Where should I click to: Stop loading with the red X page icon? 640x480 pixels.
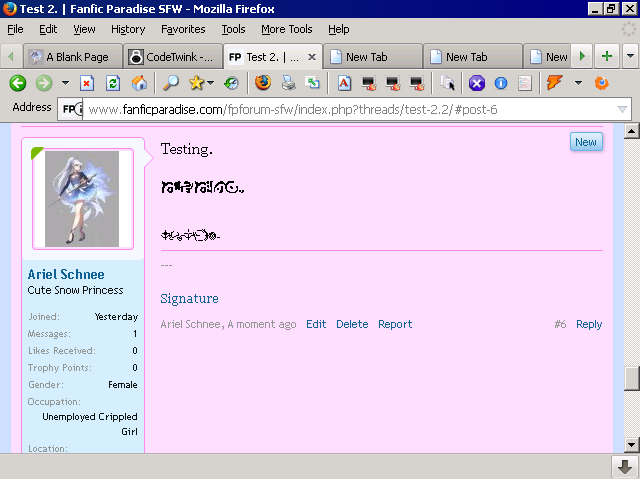87,83
